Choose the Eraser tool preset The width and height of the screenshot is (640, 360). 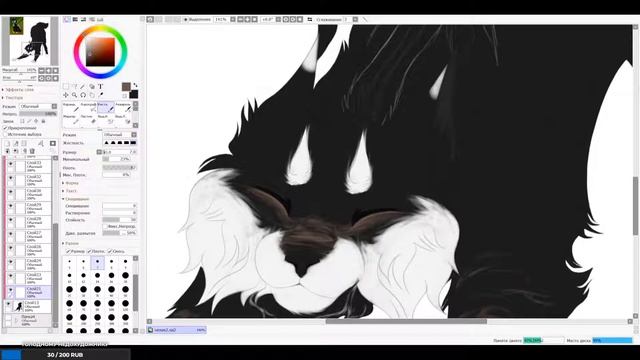[x=88, y=119]
